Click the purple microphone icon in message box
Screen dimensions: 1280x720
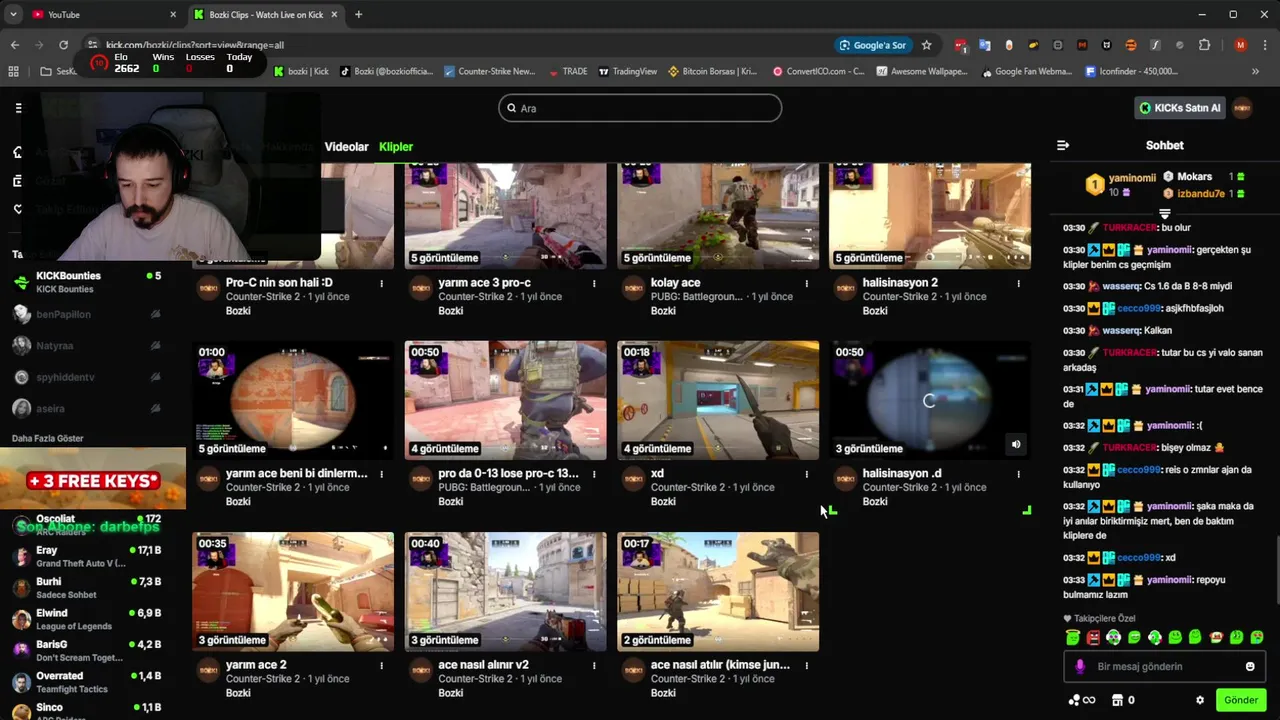(x=1080, y=667)
